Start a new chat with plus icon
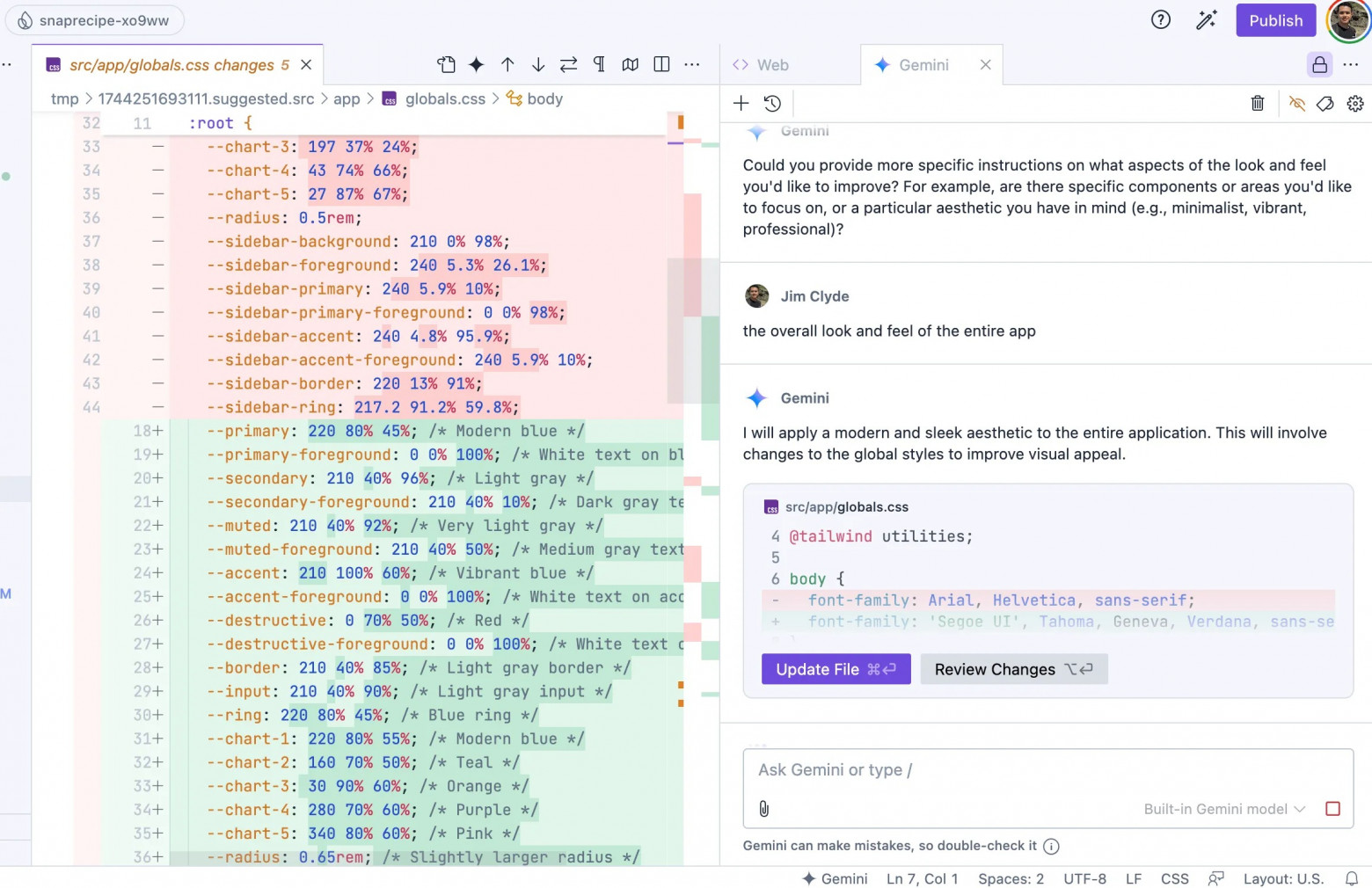 pos(741,104)
